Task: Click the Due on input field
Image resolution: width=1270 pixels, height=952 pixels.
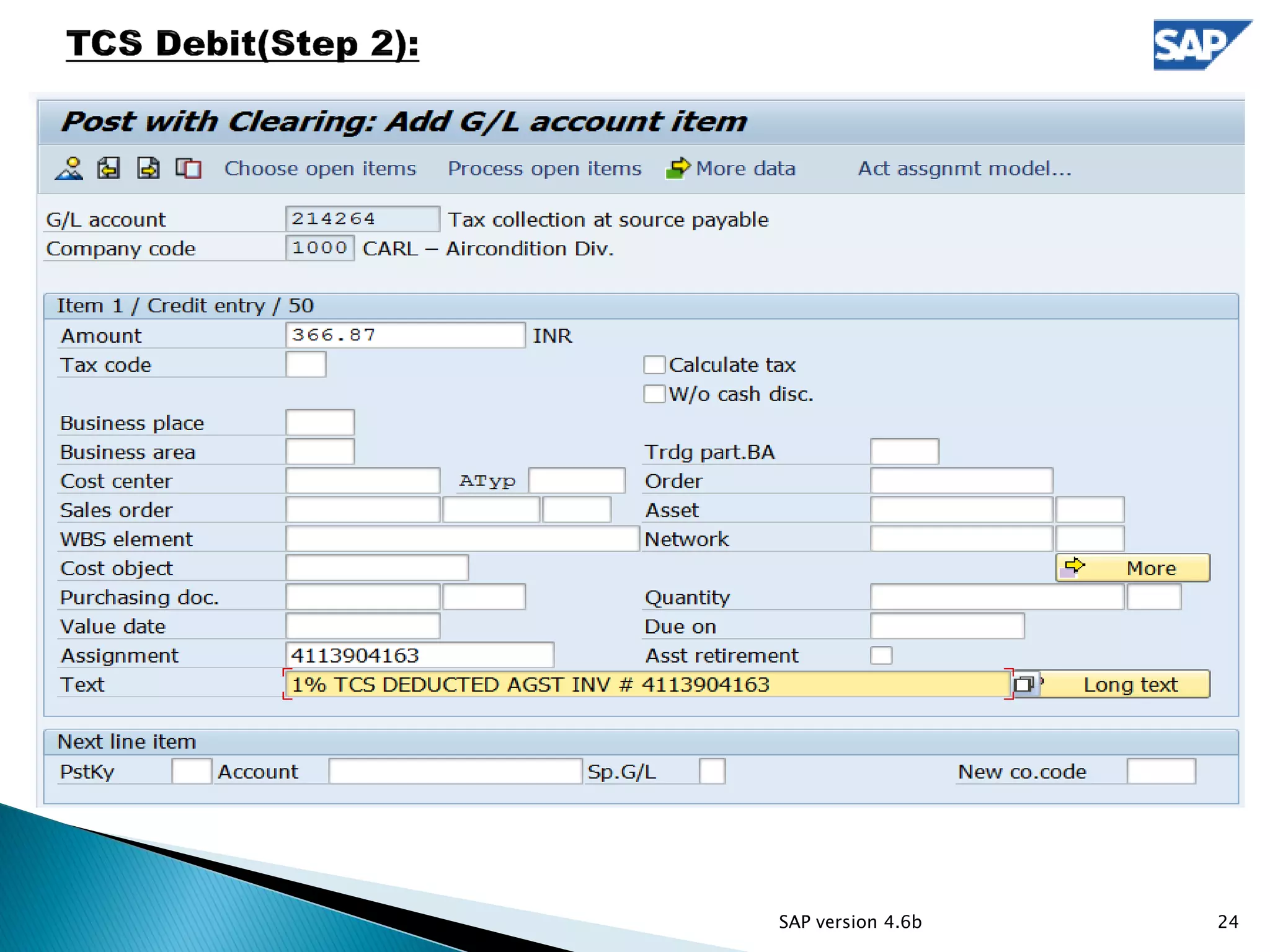Action: pos(948,627)
